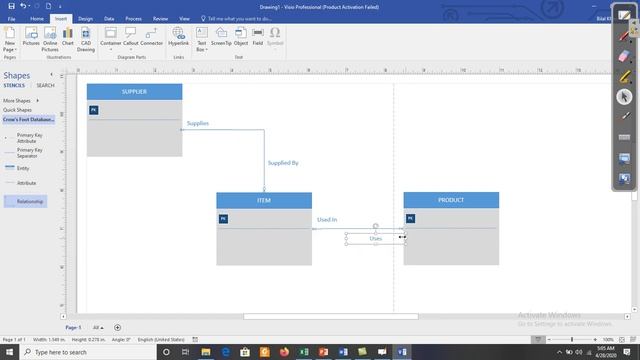640x360 pixels.
Task: Zoom out with the minus button
Action: coord(549,340)
